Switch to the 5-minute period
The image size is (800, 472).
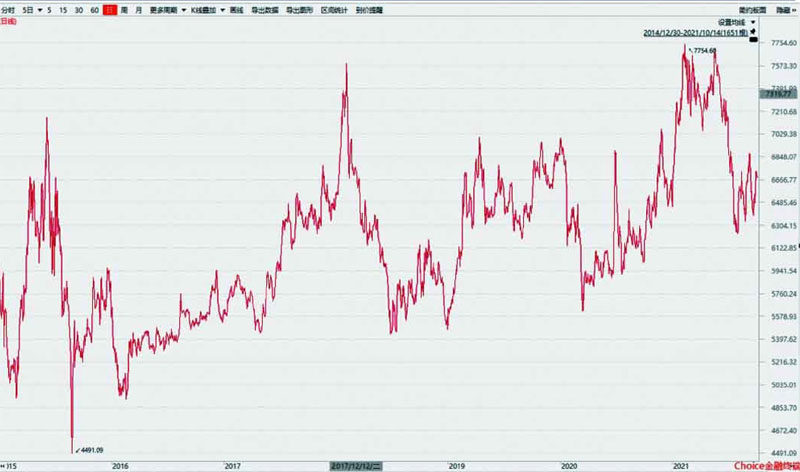tap(49, 8)
